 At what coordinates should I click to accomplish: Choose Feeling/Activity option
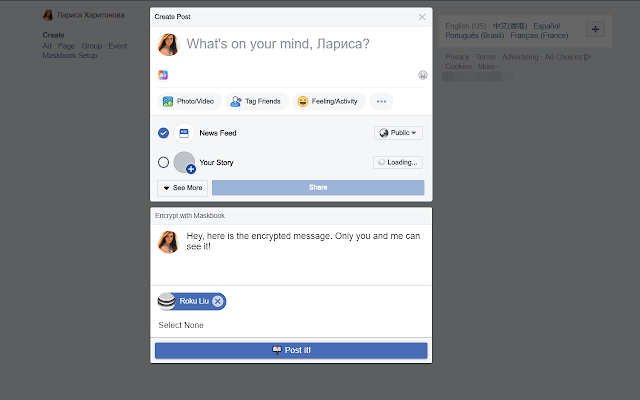(329, 101)
